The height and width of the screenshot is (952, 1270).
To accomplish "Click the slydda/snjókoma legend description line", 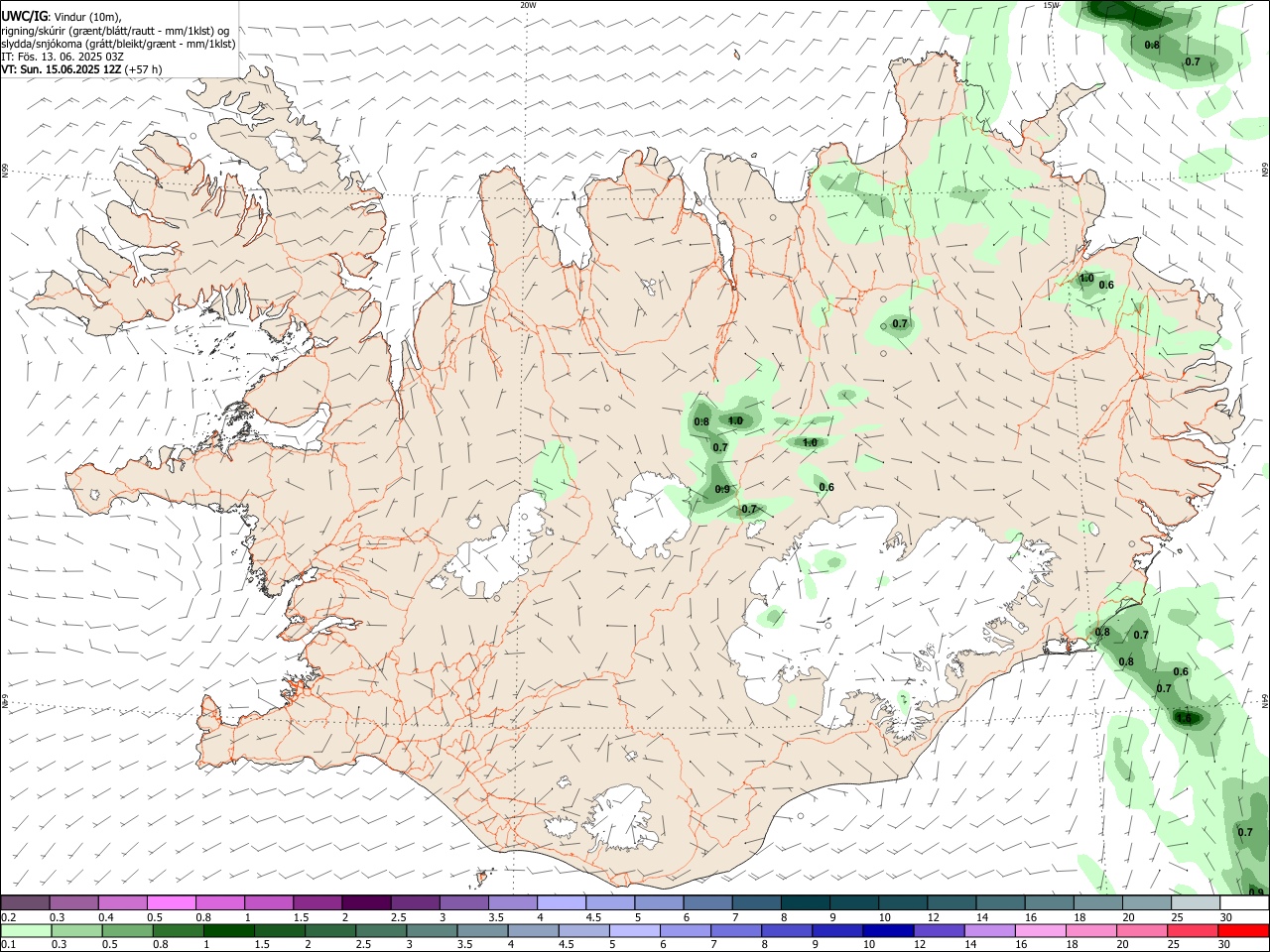I will (x=118, y=44).
